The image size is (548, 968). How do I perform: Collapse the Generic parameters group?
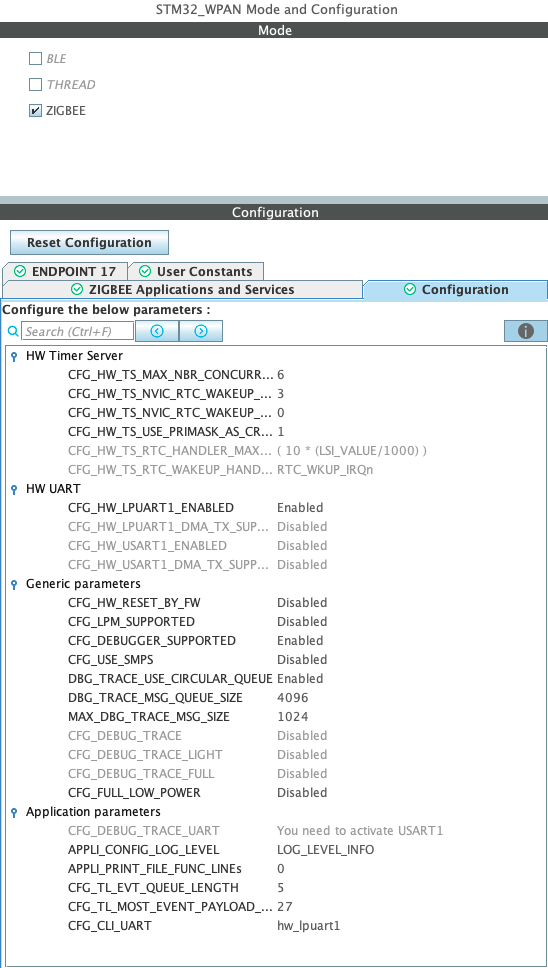[14, 585]
